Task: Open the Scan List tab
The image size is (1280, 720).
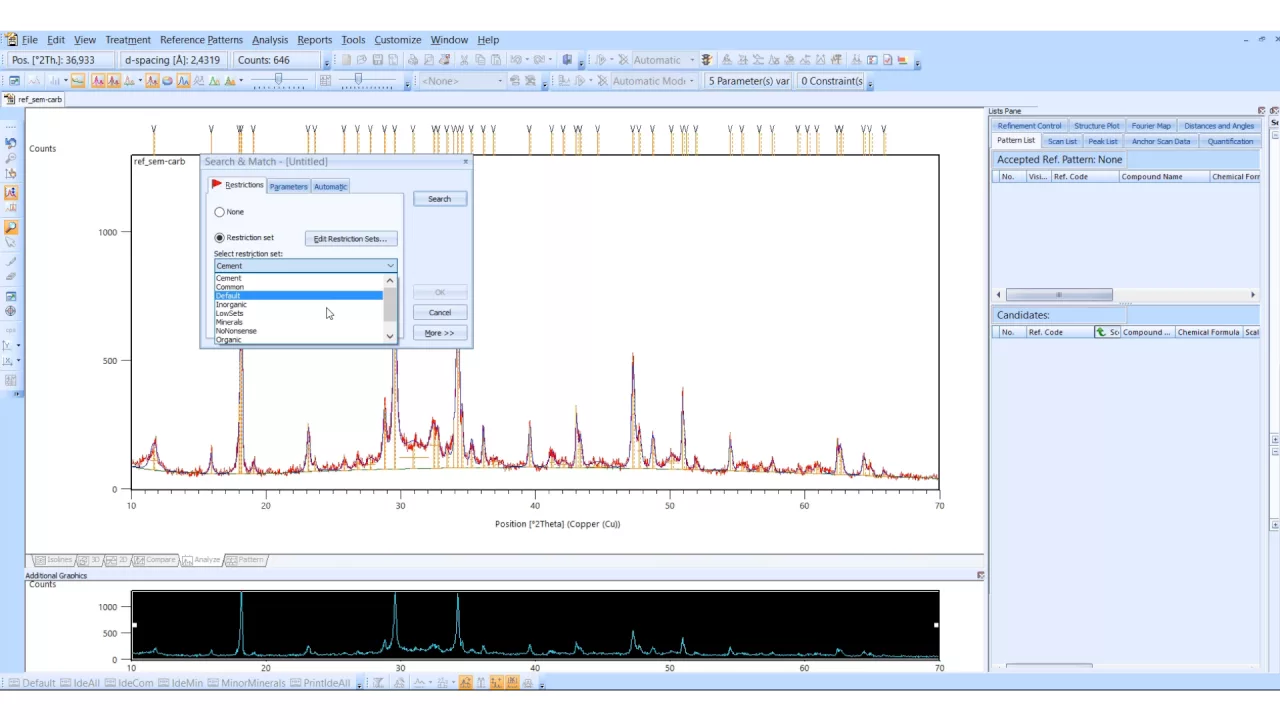Action: point(1062,141)
